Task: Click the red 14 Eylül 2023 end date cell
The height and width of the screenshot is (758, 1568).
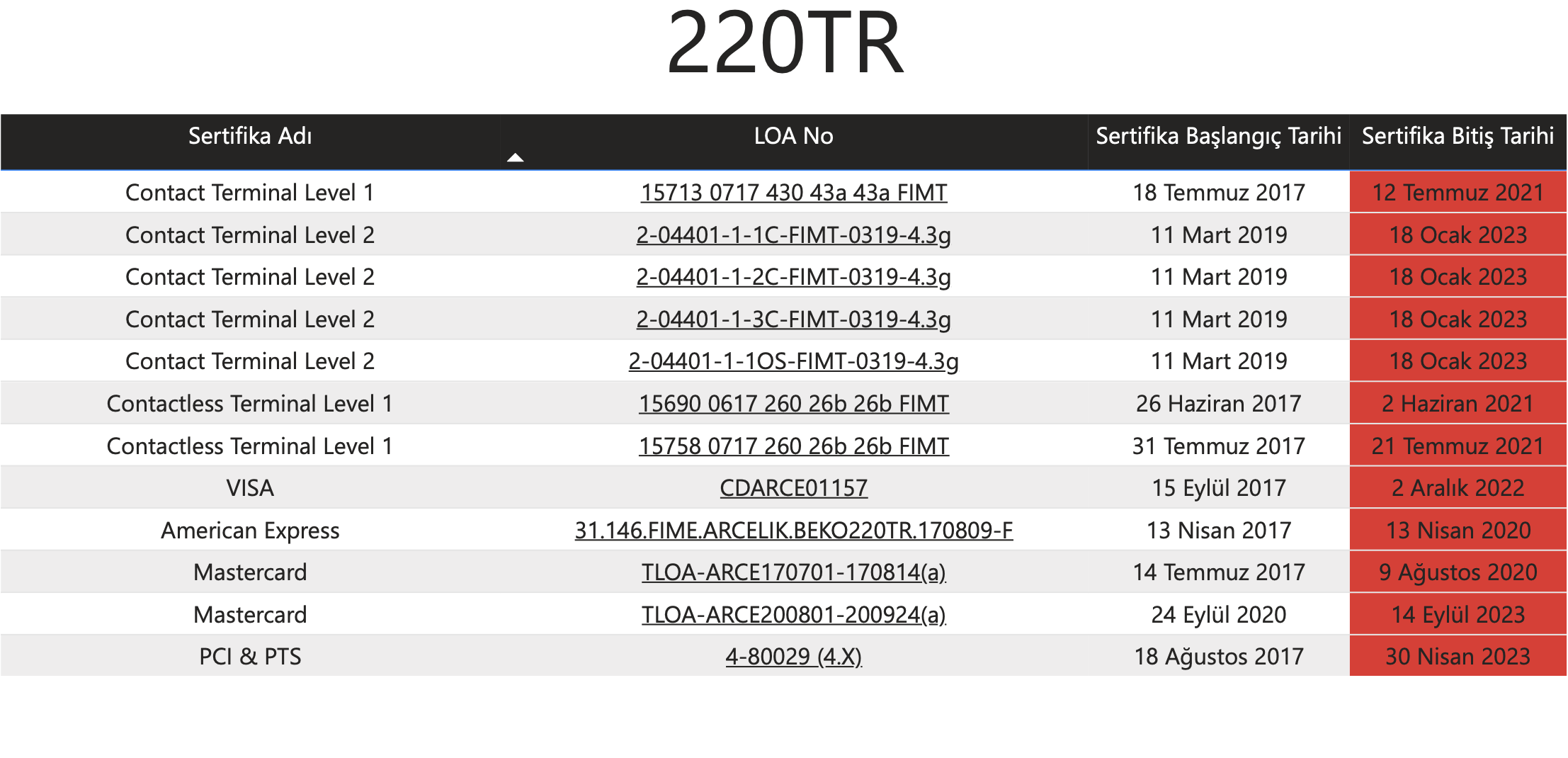Action: (x=1458, y=615)
